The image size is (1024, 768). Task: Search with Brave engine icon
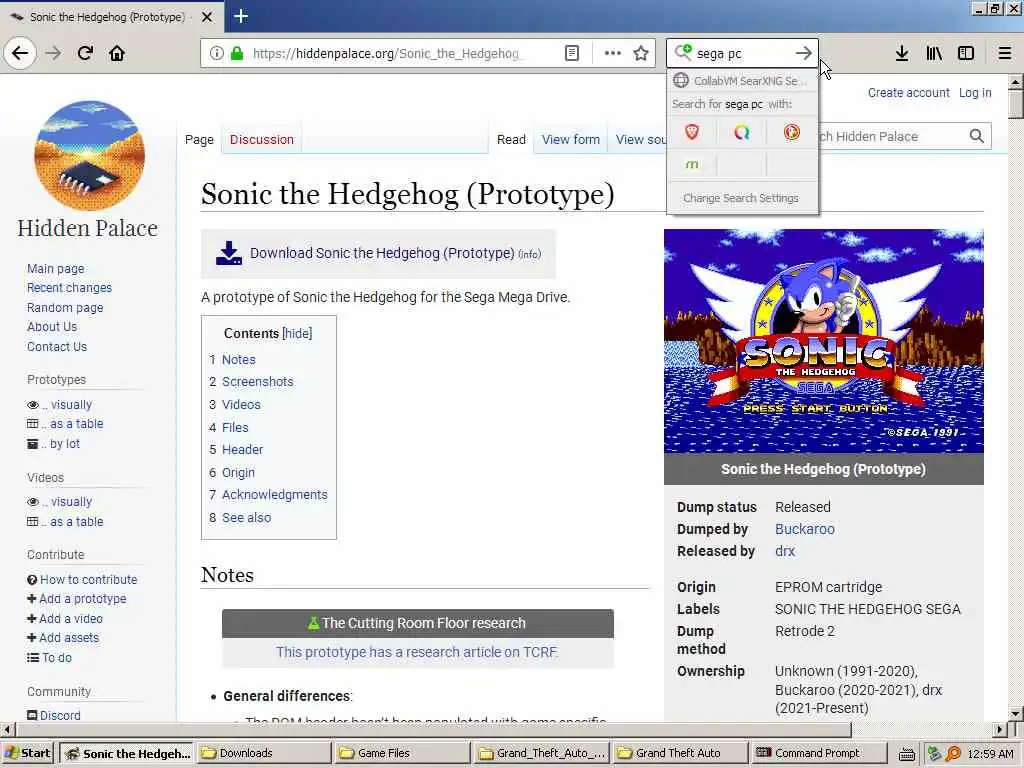coord(692,133)
